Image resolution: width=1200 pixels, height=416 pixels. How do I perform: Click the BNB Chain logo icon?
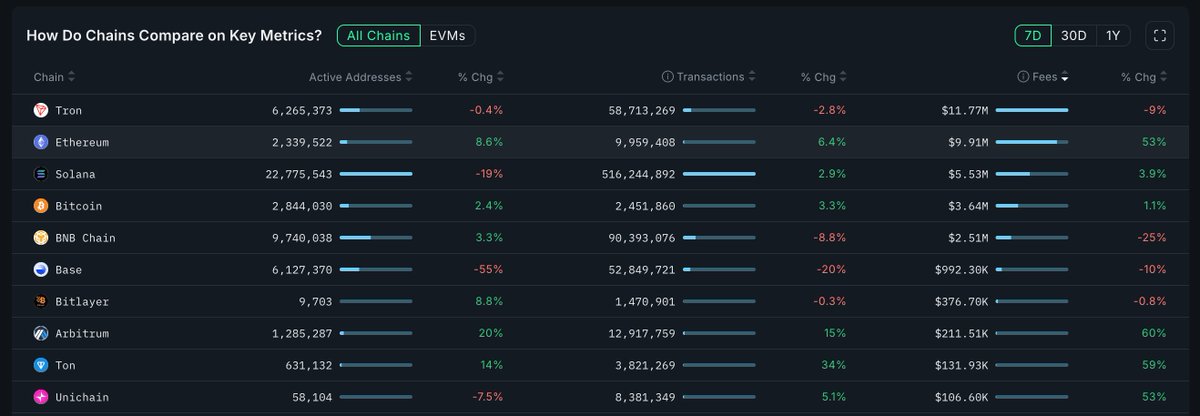point(41,238)
